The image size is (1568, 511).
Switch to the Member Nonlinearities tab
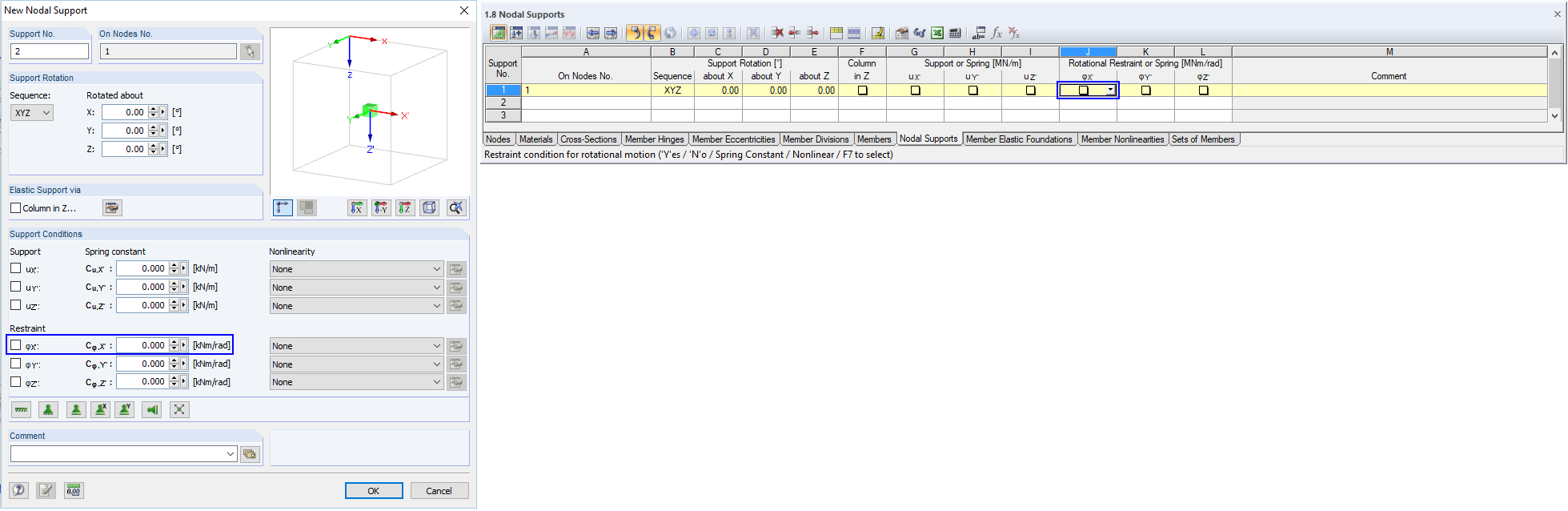coord(1122,139)
